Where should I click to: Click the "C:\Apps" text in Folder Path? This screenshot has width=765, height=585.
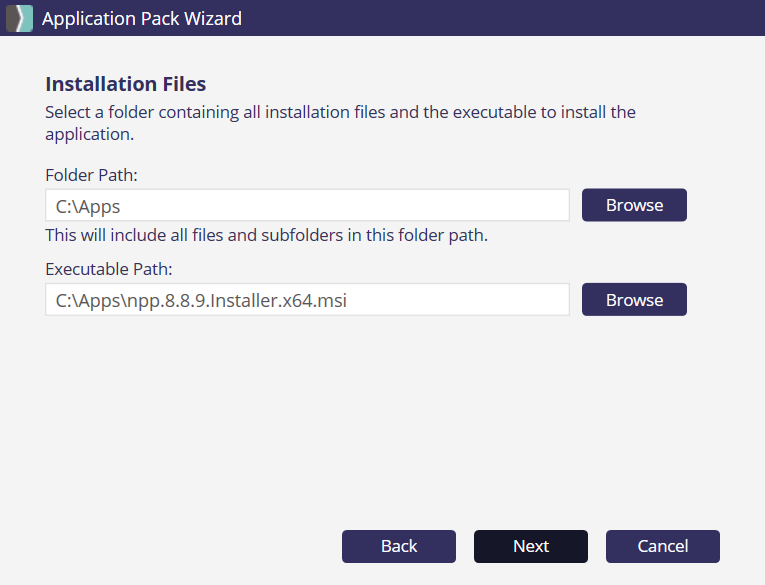tap(88, 205)
